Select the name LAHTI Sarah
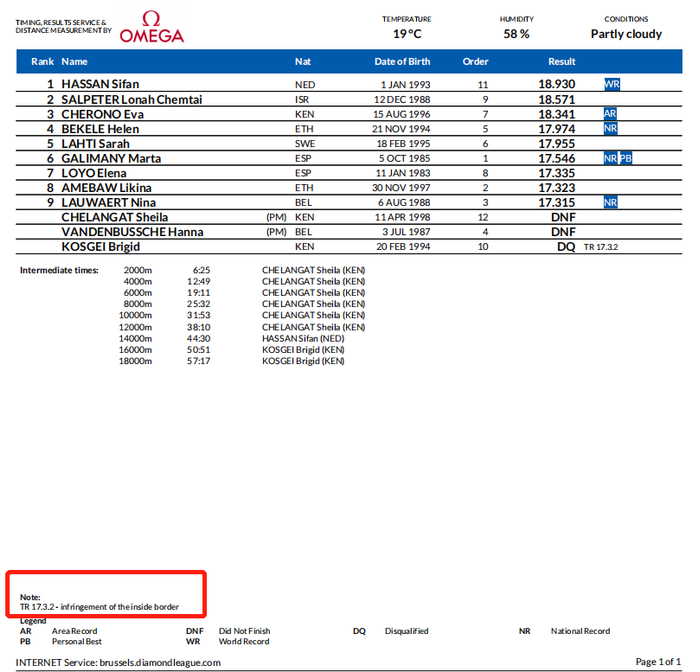This screenshot has width=700, height=672. point(95,143)
